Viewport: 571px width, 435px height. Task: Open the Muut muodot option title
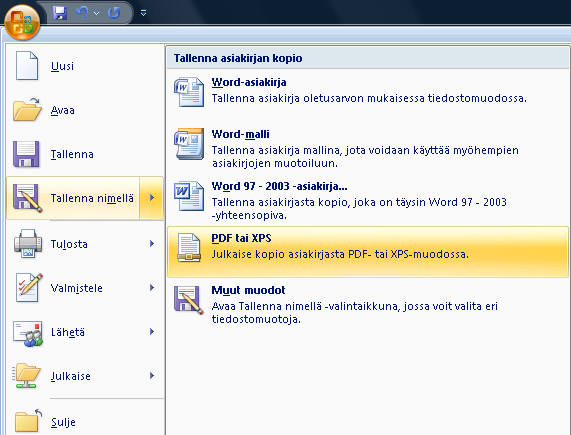click(x=248, y=290)
